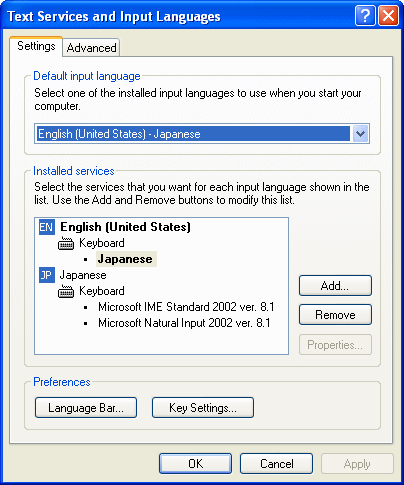
Task: Click the Remove button
Action: (335, 315)
